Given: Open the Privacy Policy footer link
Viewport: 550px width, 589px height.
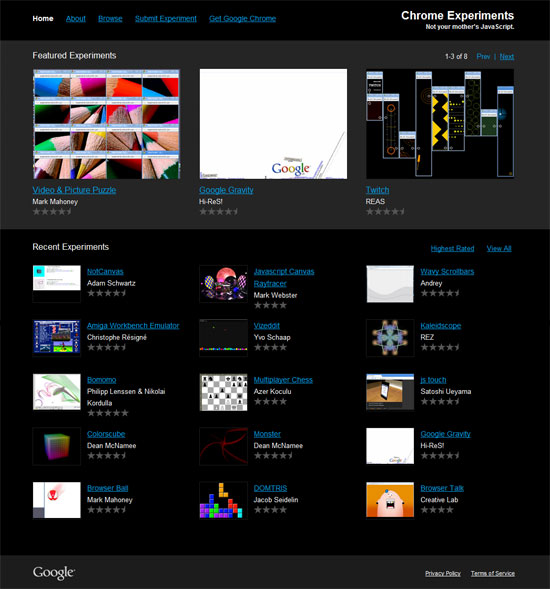Looking at the screenshot, I should click(x=443, y=574).
